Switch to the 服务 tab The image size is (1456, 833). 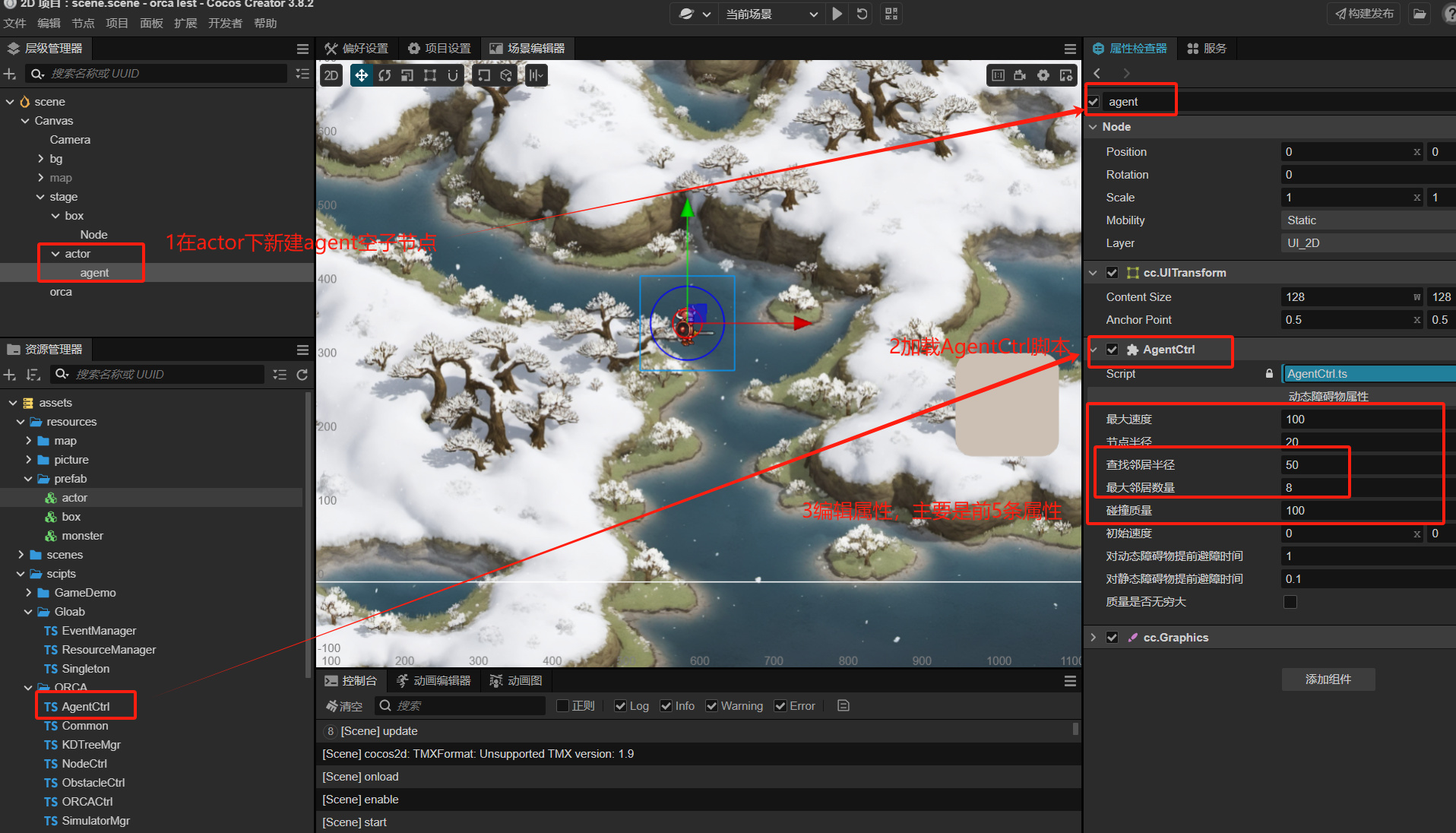[x=1207, y=49]
